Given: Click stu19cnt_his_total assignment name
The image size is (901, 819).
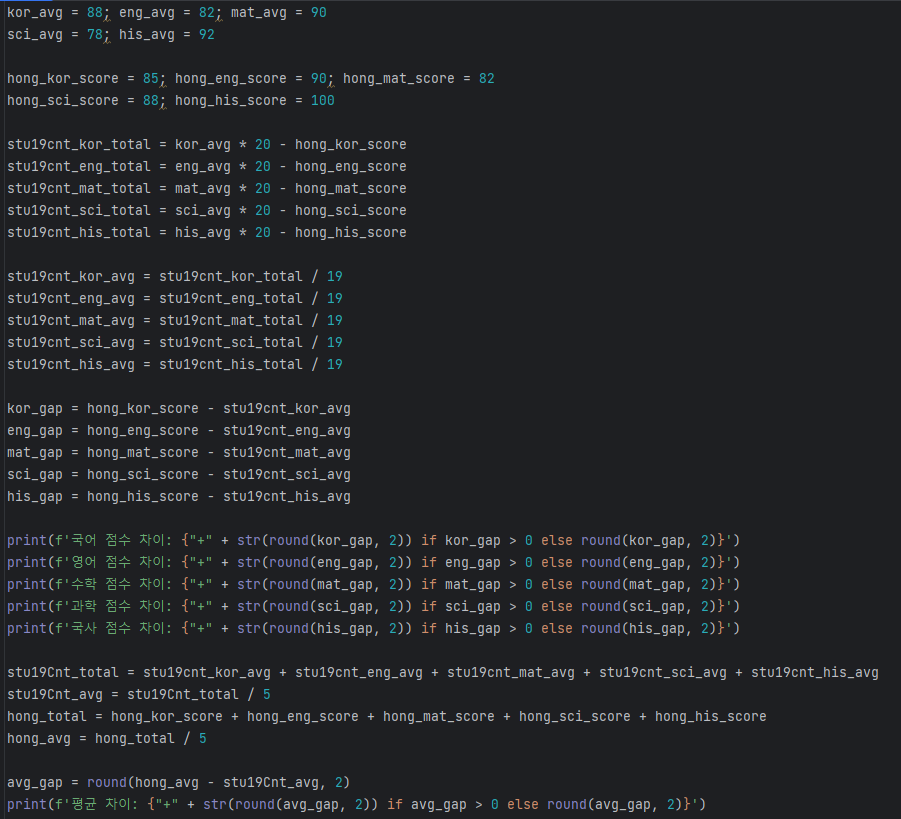Looking at the screenshot, I should tap(79, 233).
